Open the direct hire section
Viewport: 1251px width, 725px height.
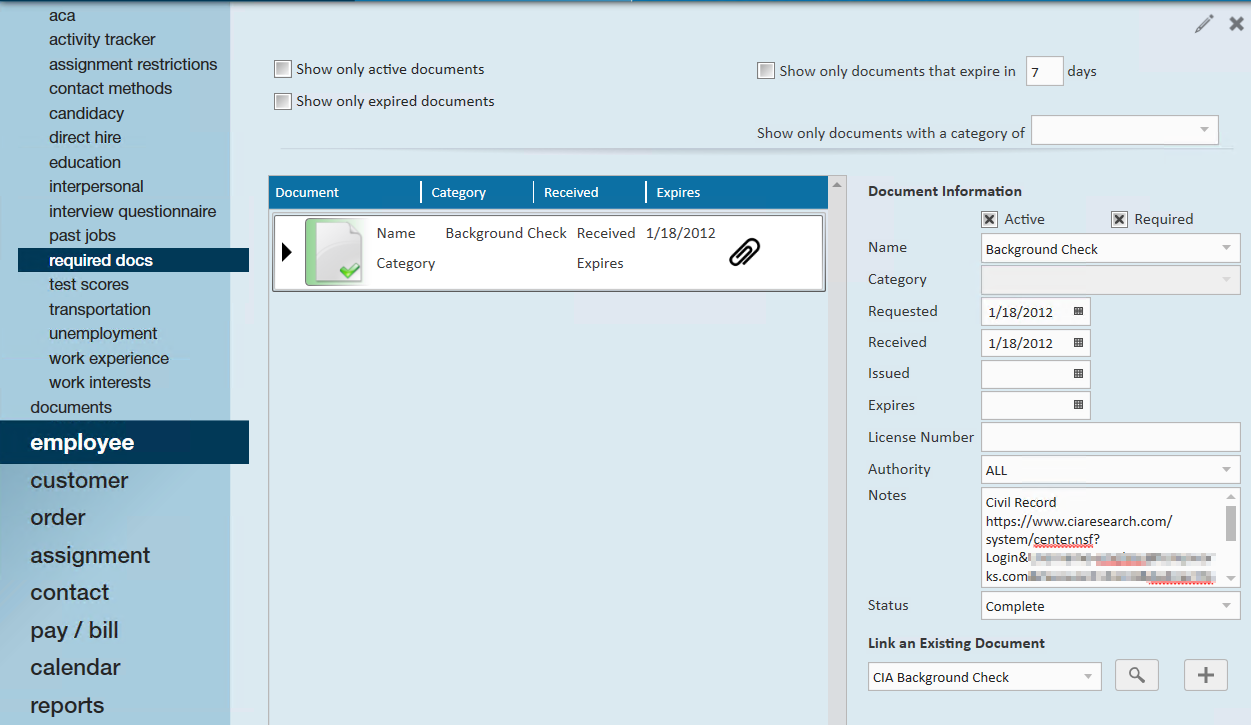(85, 137)
